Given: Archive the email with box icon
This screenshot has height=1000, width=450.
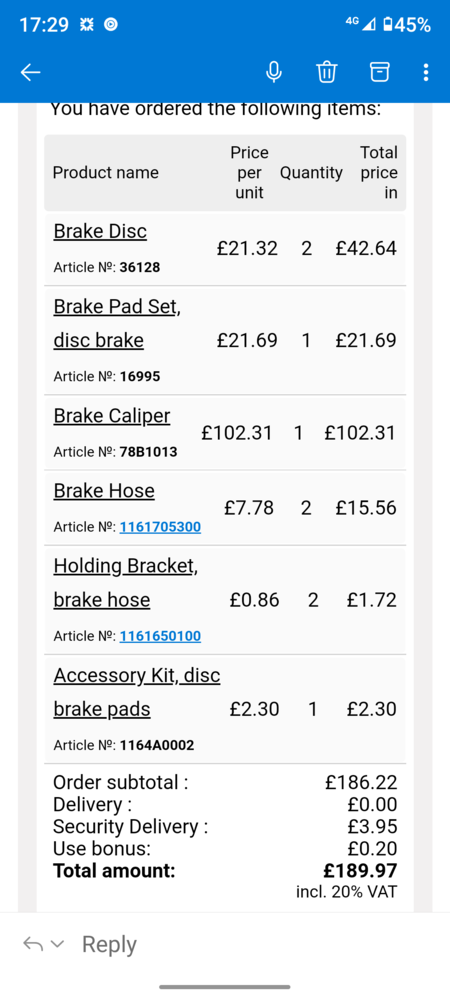Looking at the screenshot, I should coord(379,73).
